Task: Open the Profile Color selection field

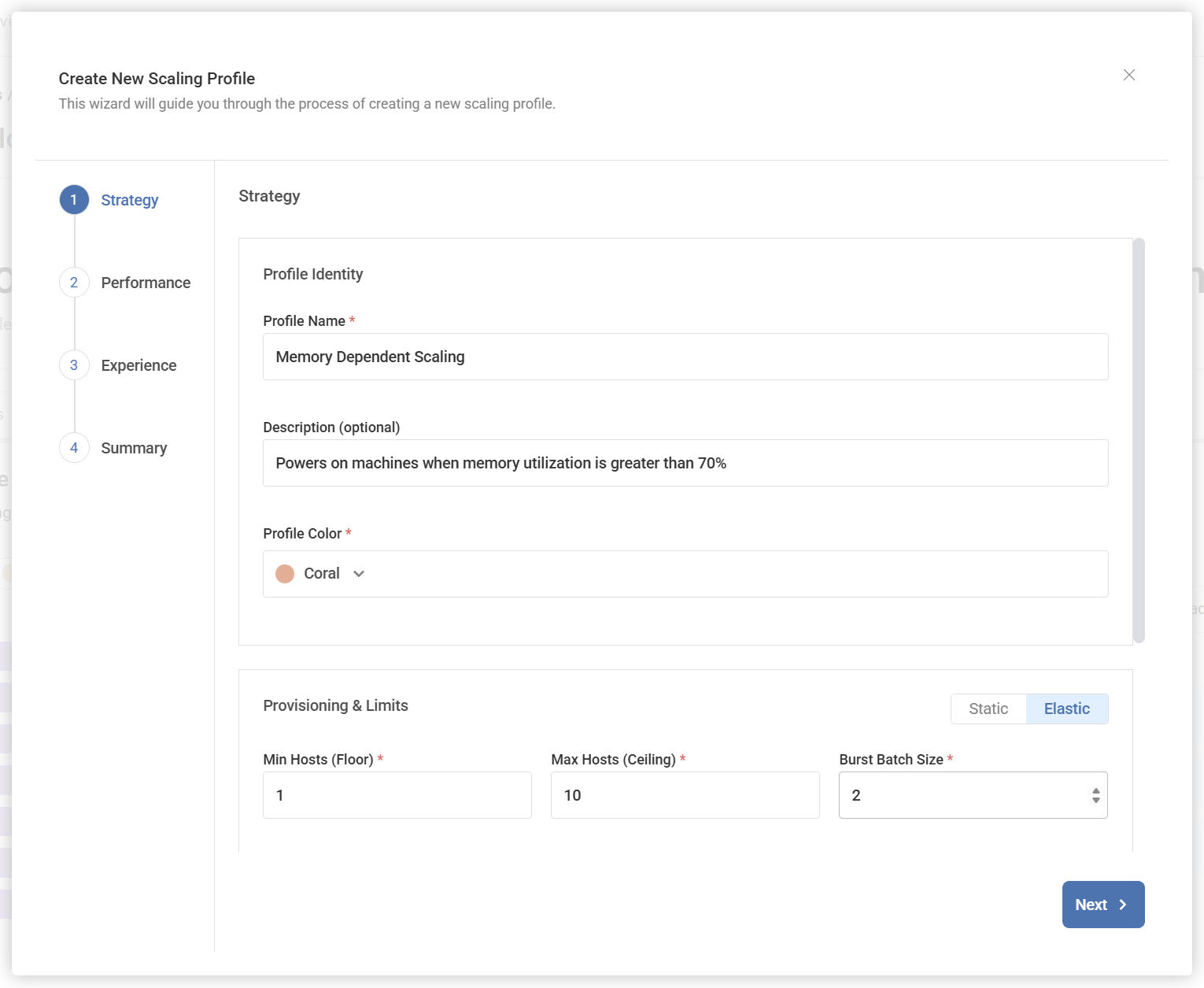Action: [685, 574]
